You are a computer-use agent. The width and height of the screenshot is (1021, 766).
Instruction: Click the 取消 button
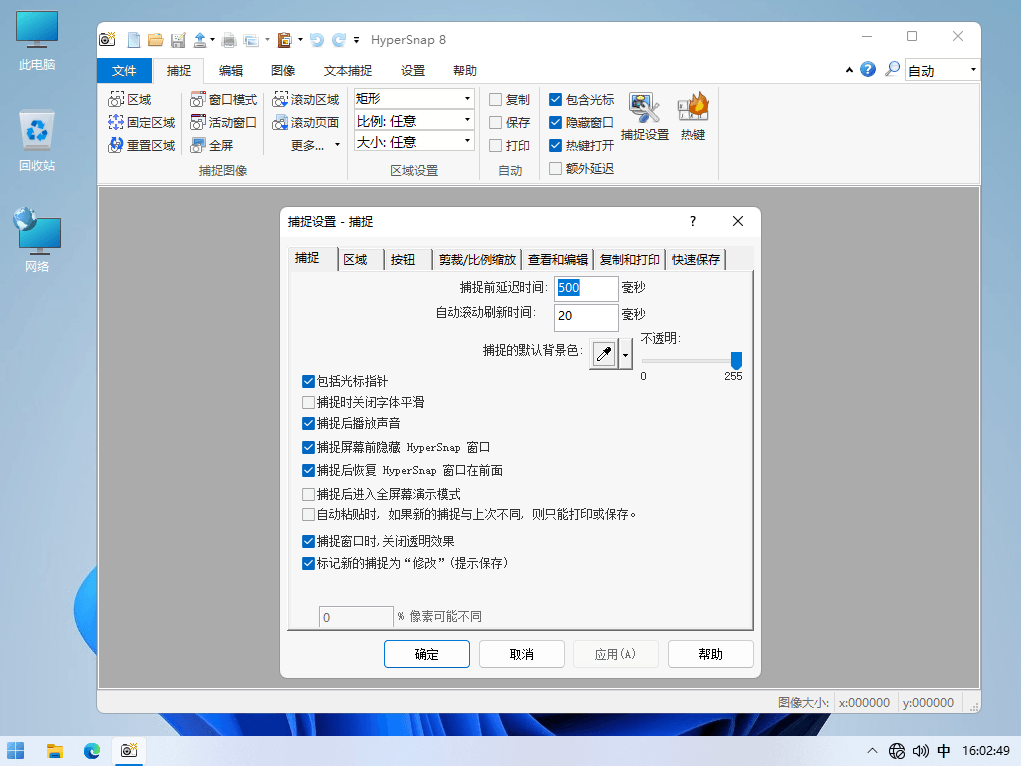[x=522, y=654]
